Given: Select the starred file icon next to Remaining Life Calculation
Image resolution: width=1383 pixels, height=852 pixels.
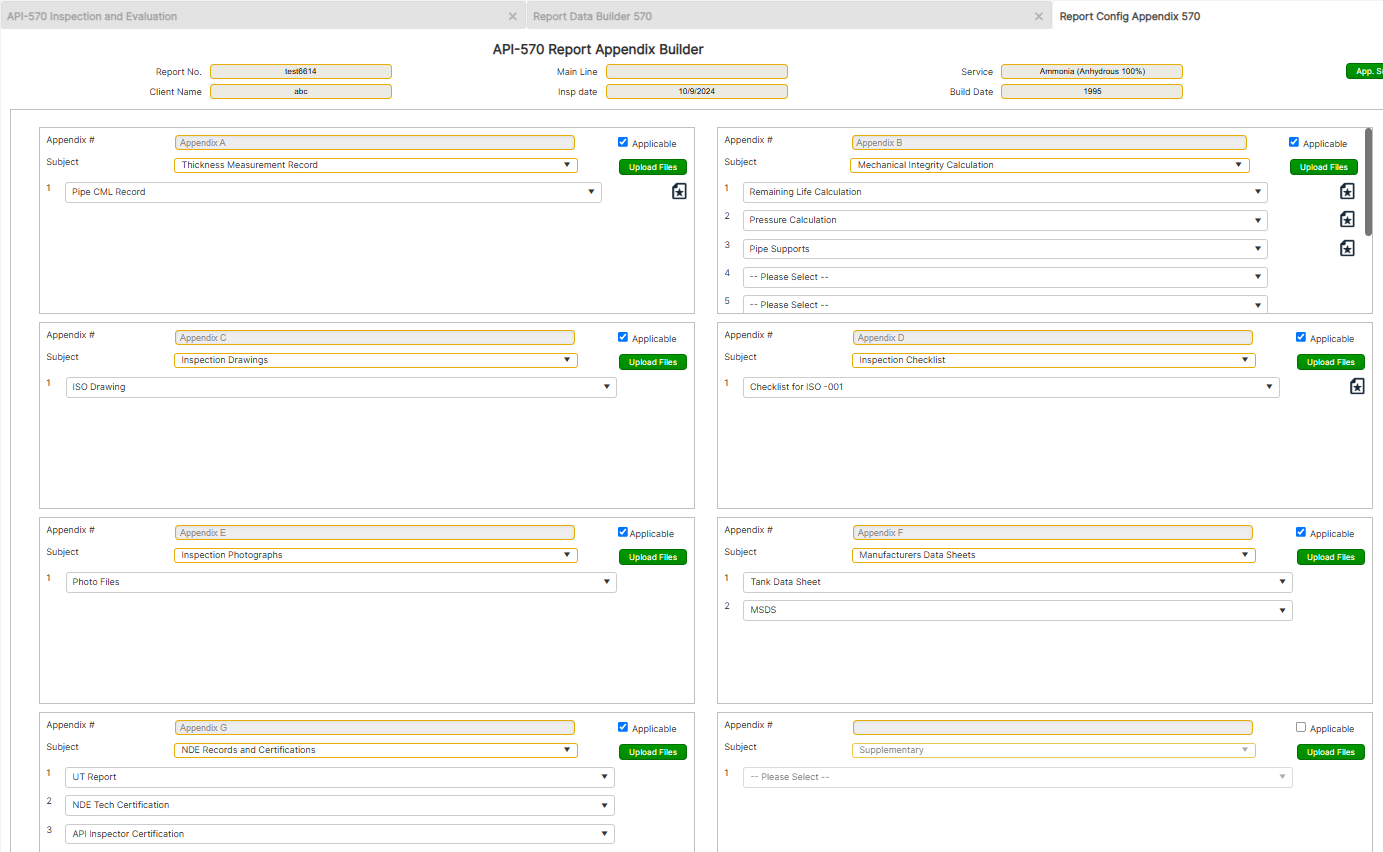Looking at the screenshot, I should pos(1347,191).
